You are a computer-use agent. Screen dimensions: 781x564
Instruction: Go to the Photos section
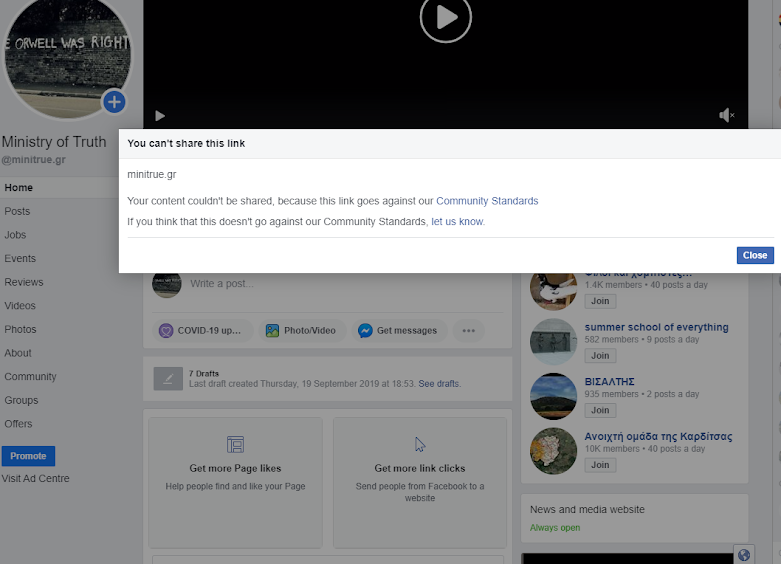[x=20, y=329]
